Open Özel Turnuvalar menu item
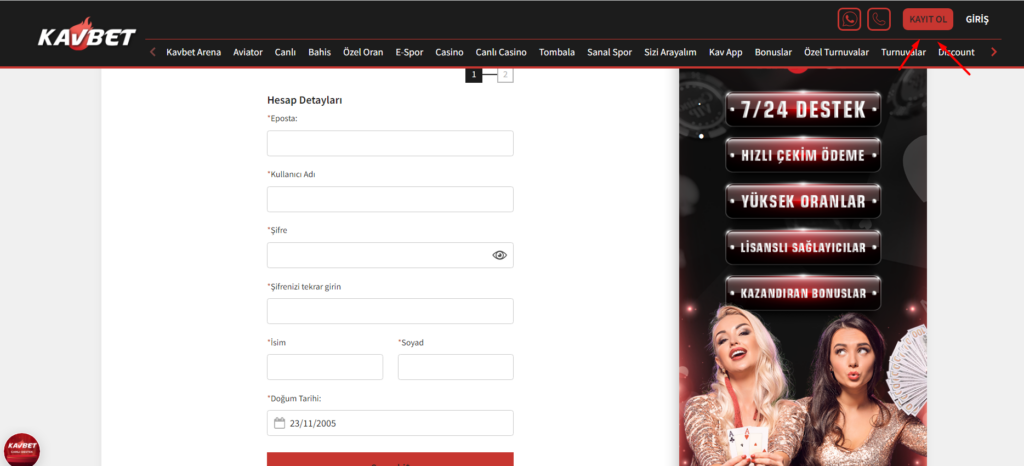Viewport: 1024px width, 466px height. (x=837, y=52)
